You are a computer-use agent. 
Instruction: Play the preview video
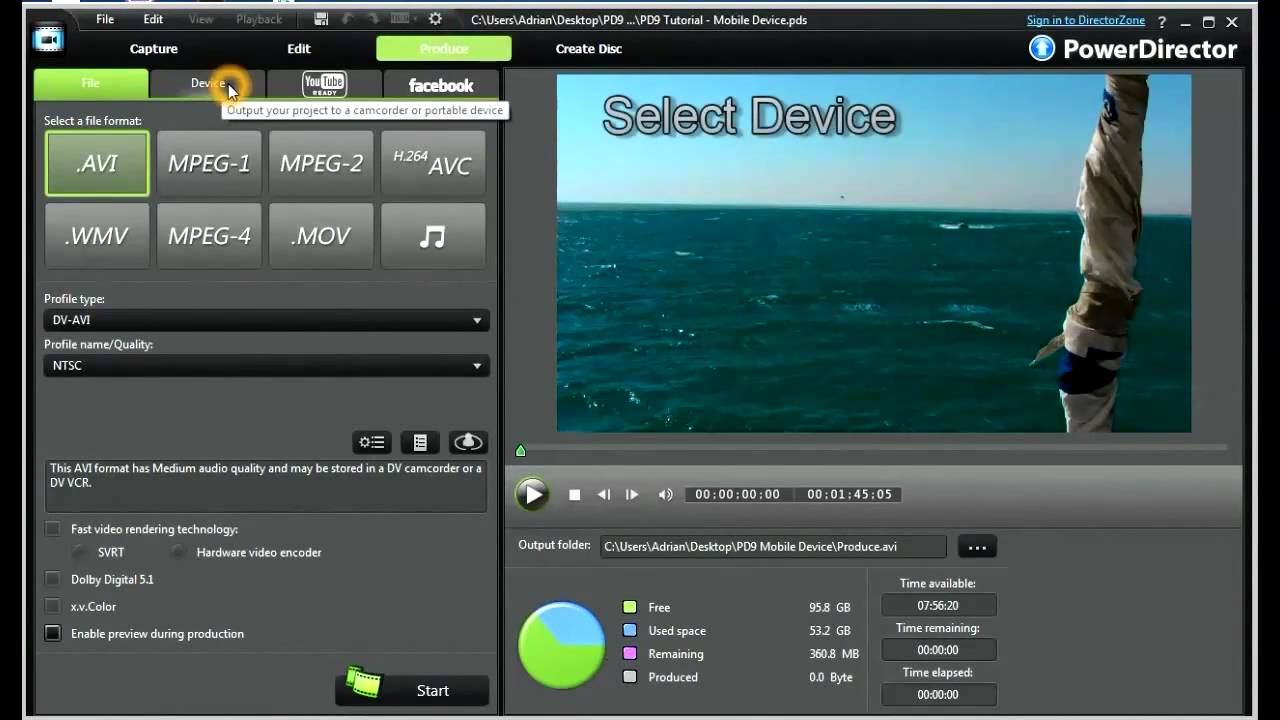[x=532, y=494]
